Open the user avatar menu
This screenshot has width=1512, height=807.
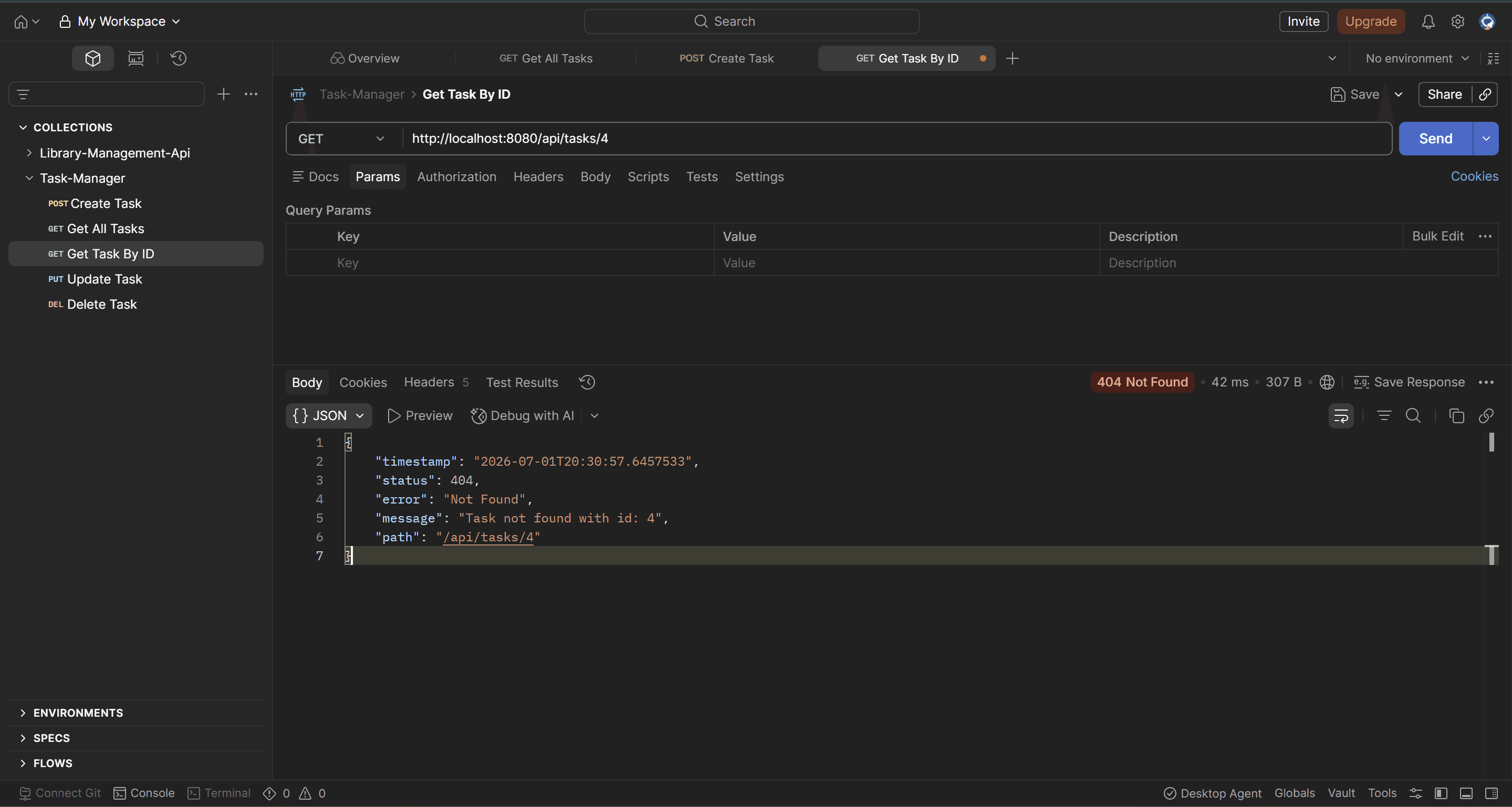tap(1487, 22)
